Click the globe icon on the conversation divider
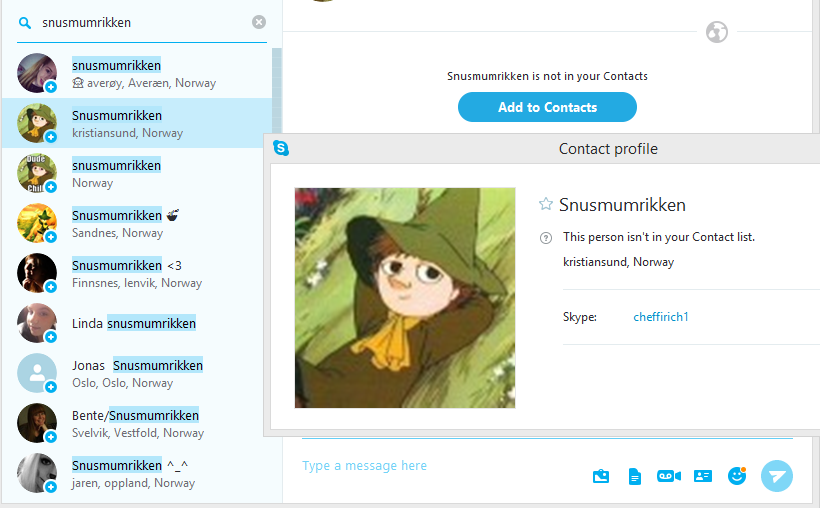 pyautogui.click(x=716, y=32)
